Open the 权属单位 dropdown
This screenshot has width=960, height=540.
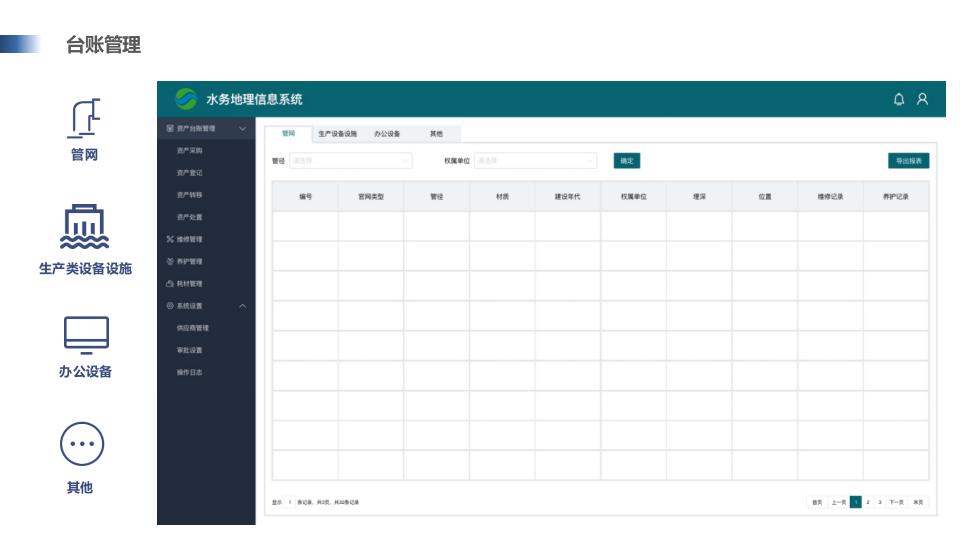click(x=535, y=161)
